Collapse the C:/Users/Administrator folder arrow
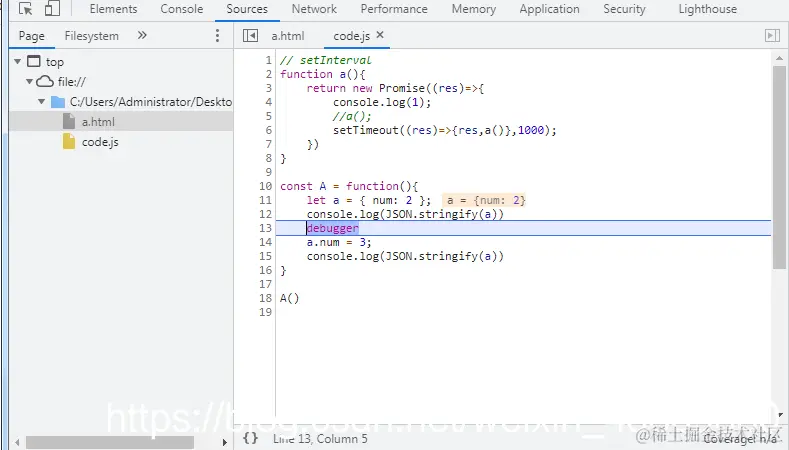 point(42,102)
